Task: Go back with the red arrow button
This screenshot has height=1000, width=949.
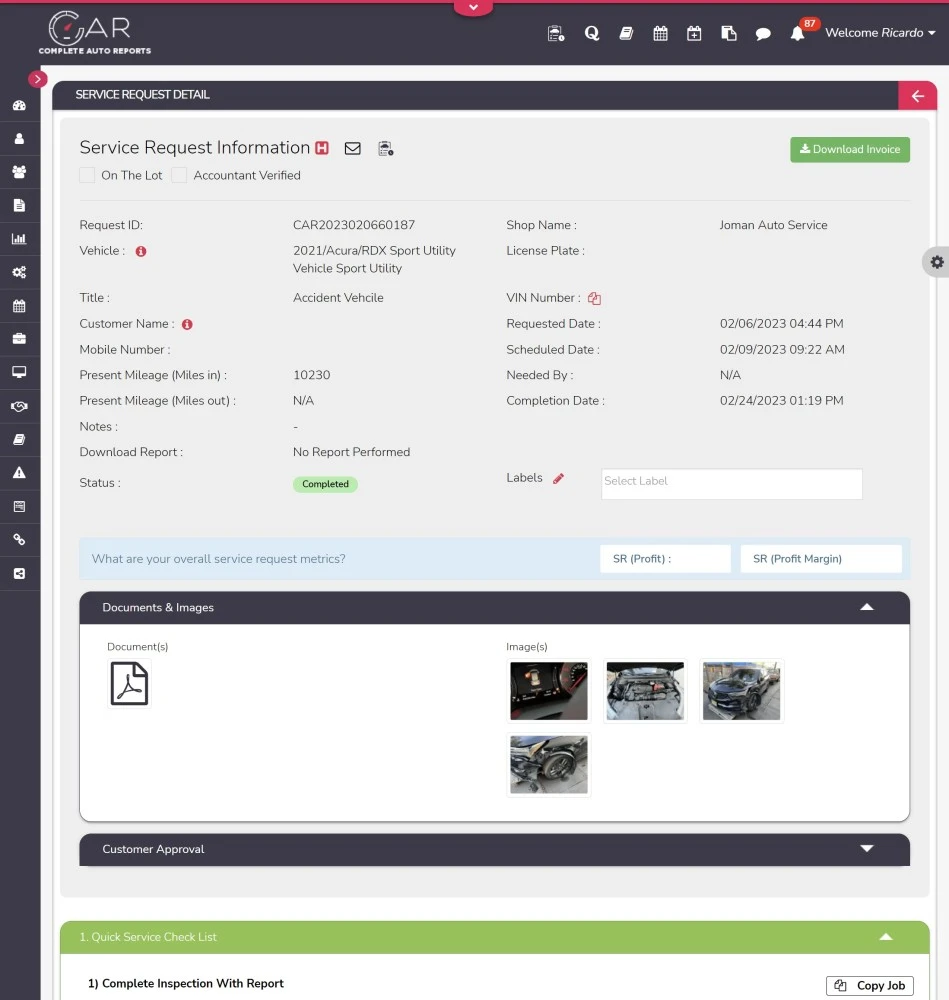Action: [917, 96]
